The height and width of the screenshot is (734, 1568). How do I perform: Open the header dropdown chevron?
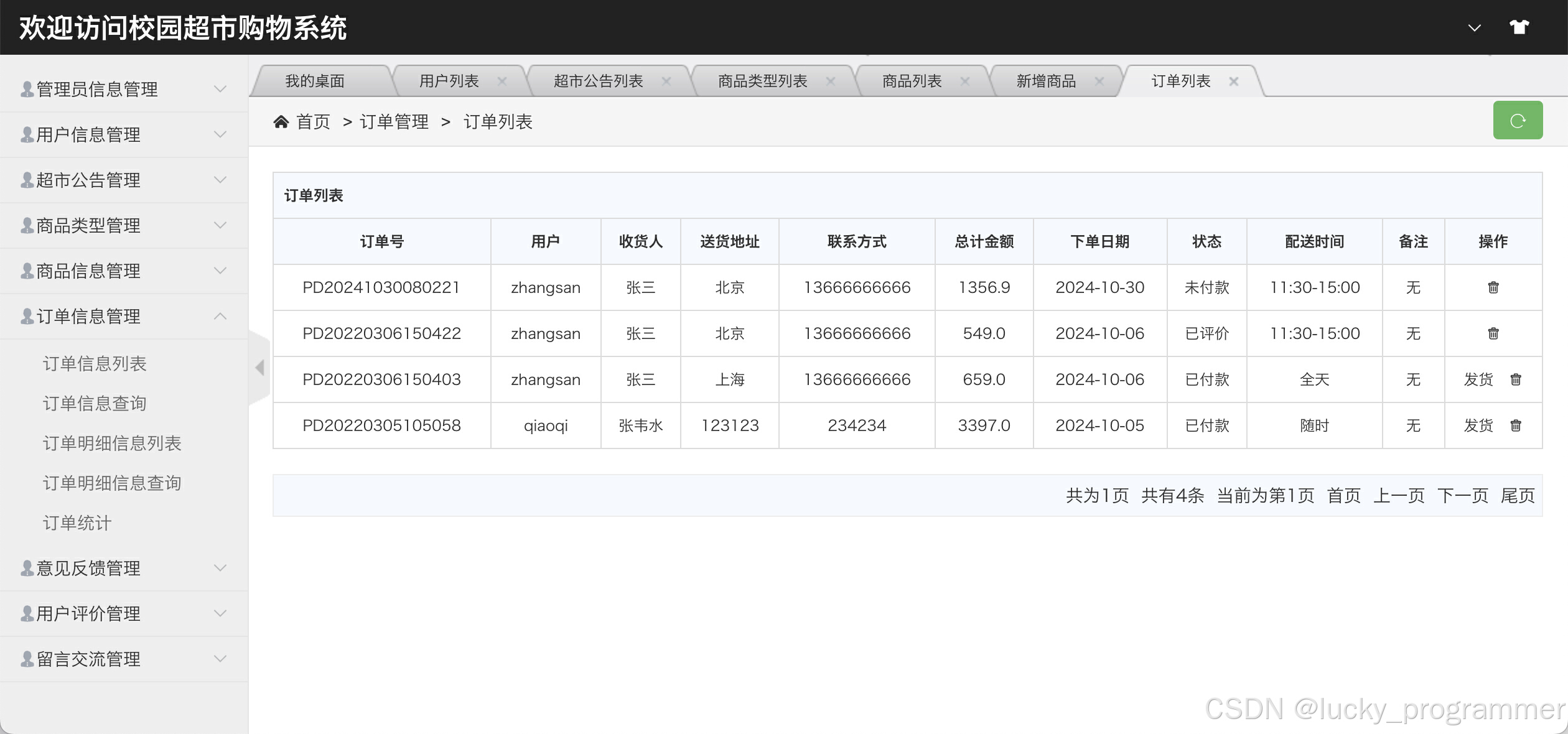pyautogui.click(x=1474, y=28)
